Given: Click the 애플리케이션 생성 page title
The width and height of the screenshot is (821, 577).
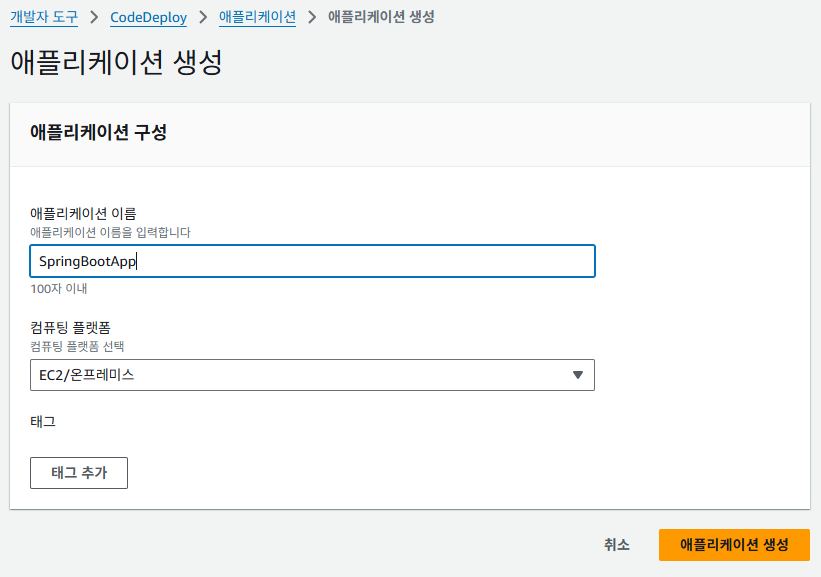Looking at the screenshot, I should point(116,62).
